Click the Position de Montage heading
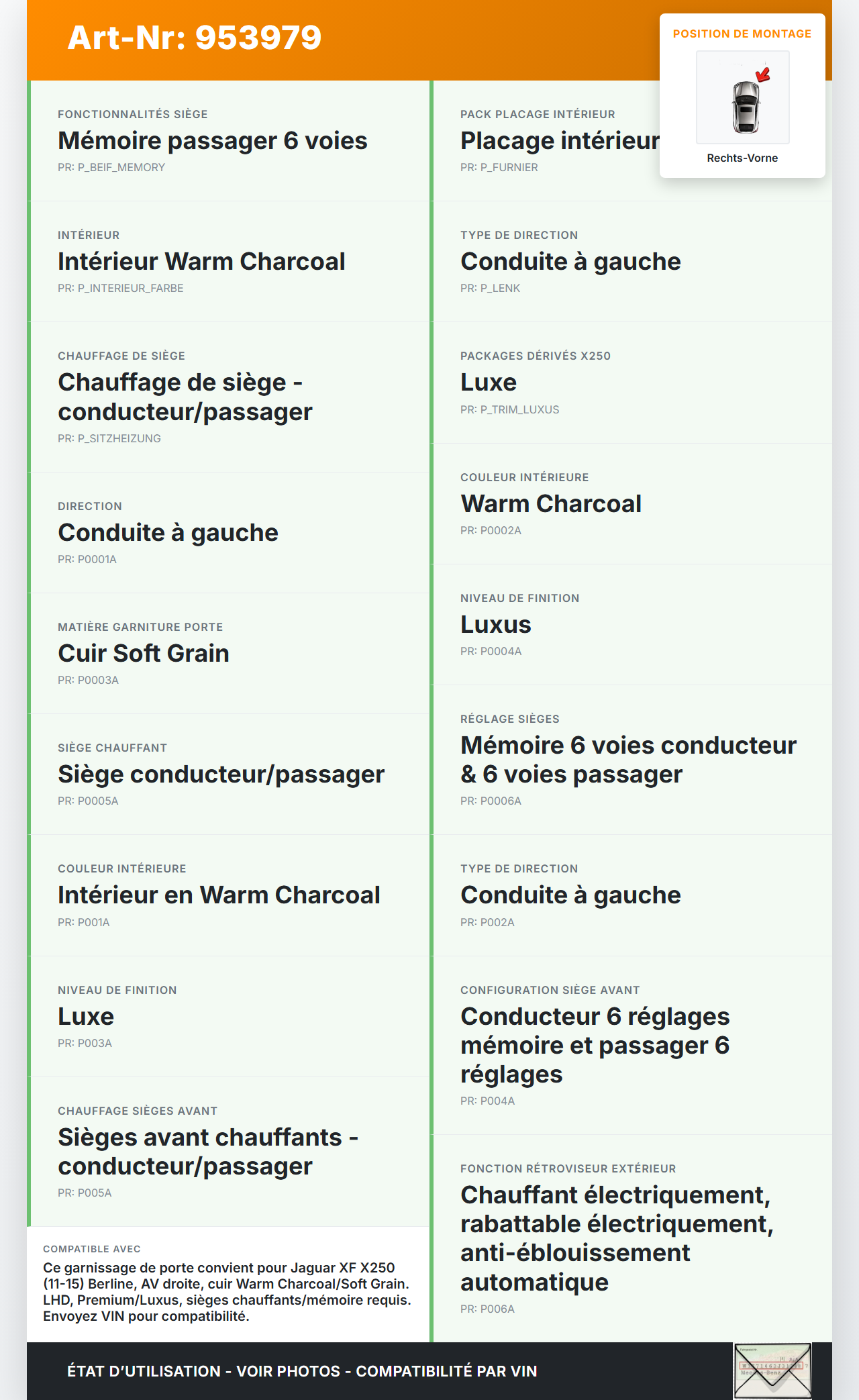The height and width of the screenshot is (1400, 859). pos(742,34)
